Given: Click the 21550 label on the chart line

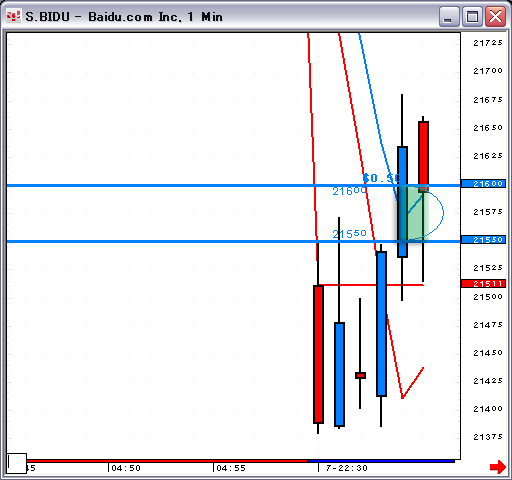Looking at the screenshot, I should point(349,234).
